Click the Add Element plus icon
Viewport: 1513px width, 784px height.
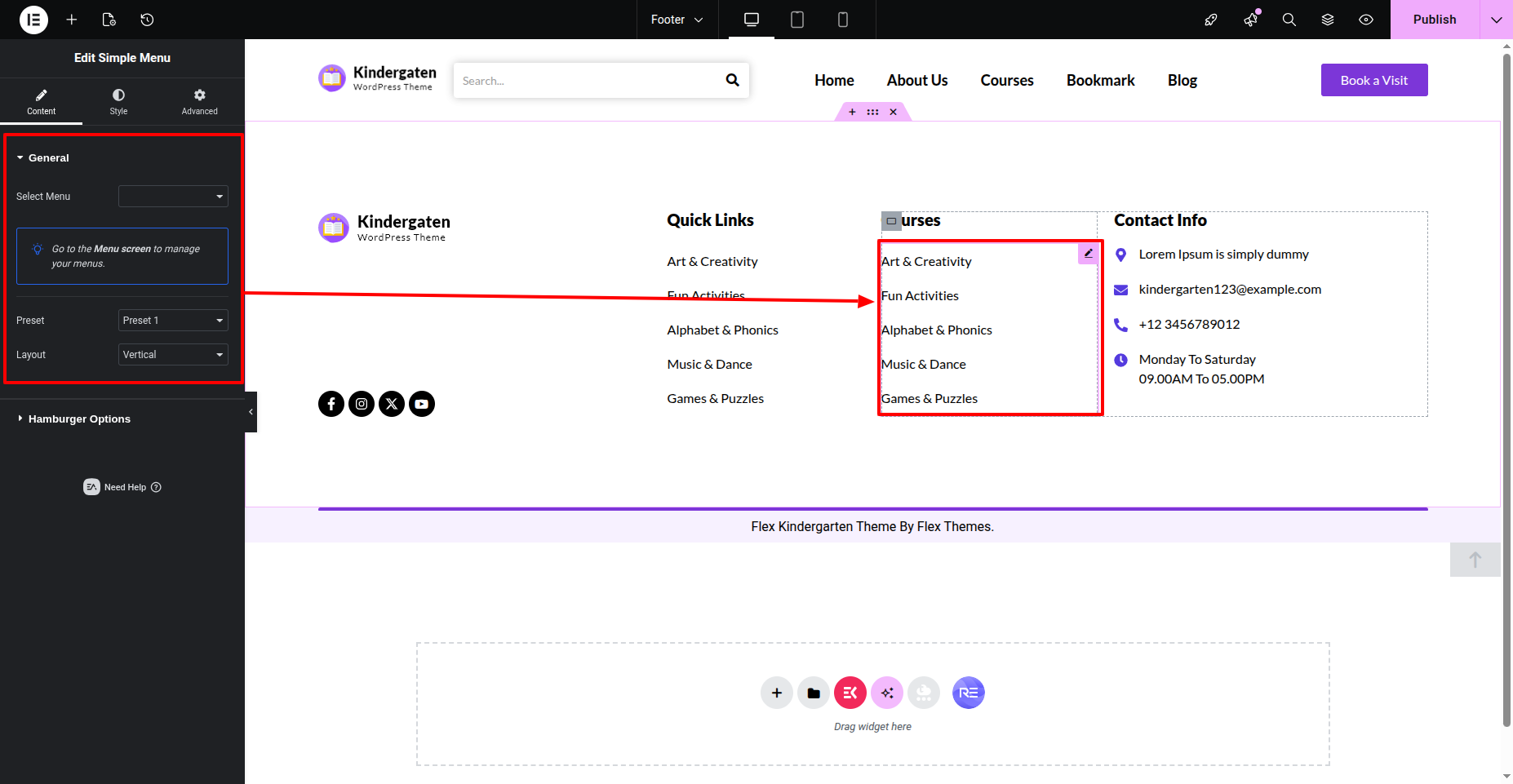[72, 20]
